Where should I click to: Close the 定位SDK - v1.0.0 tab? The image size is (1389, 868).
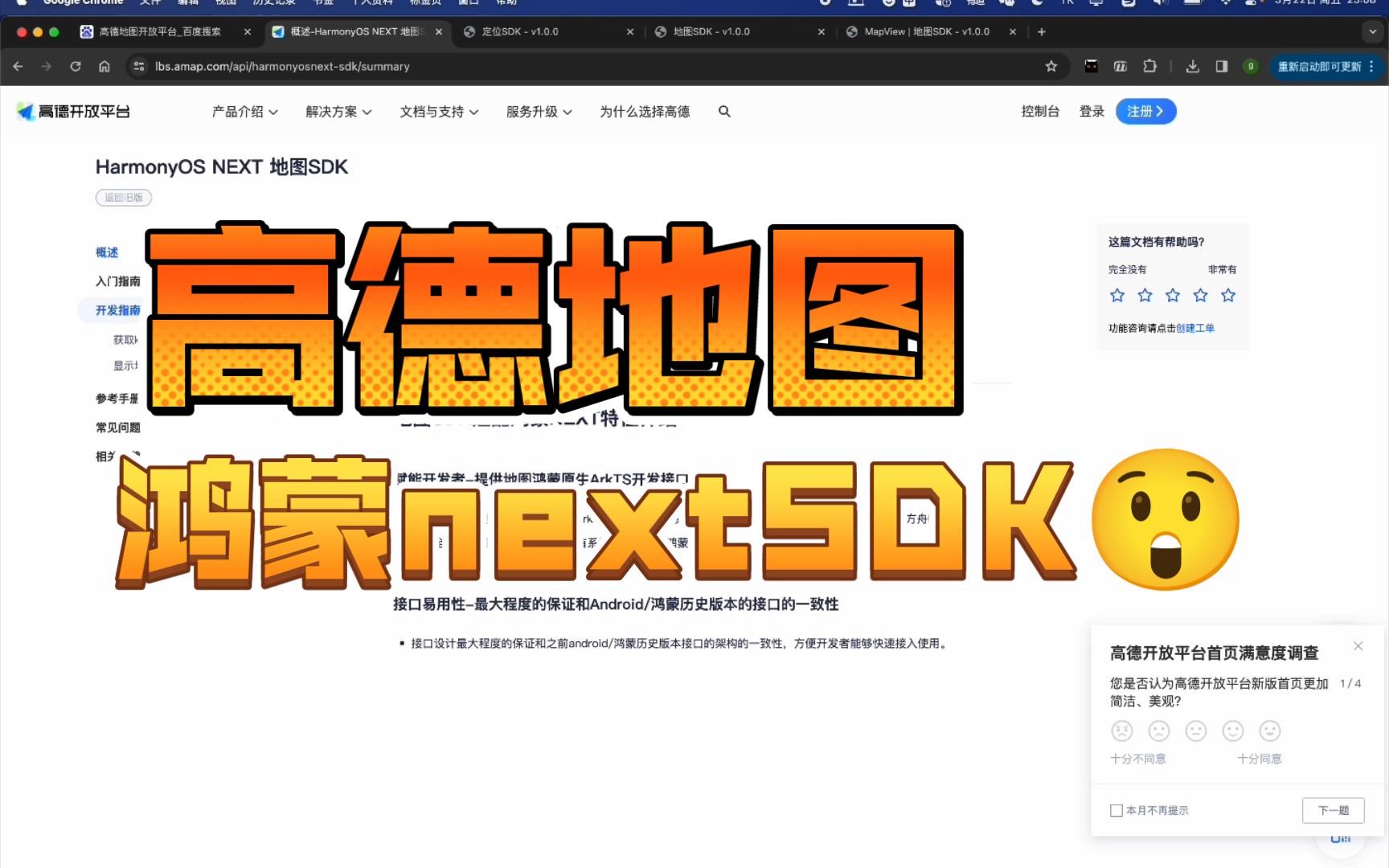(630, 32)
